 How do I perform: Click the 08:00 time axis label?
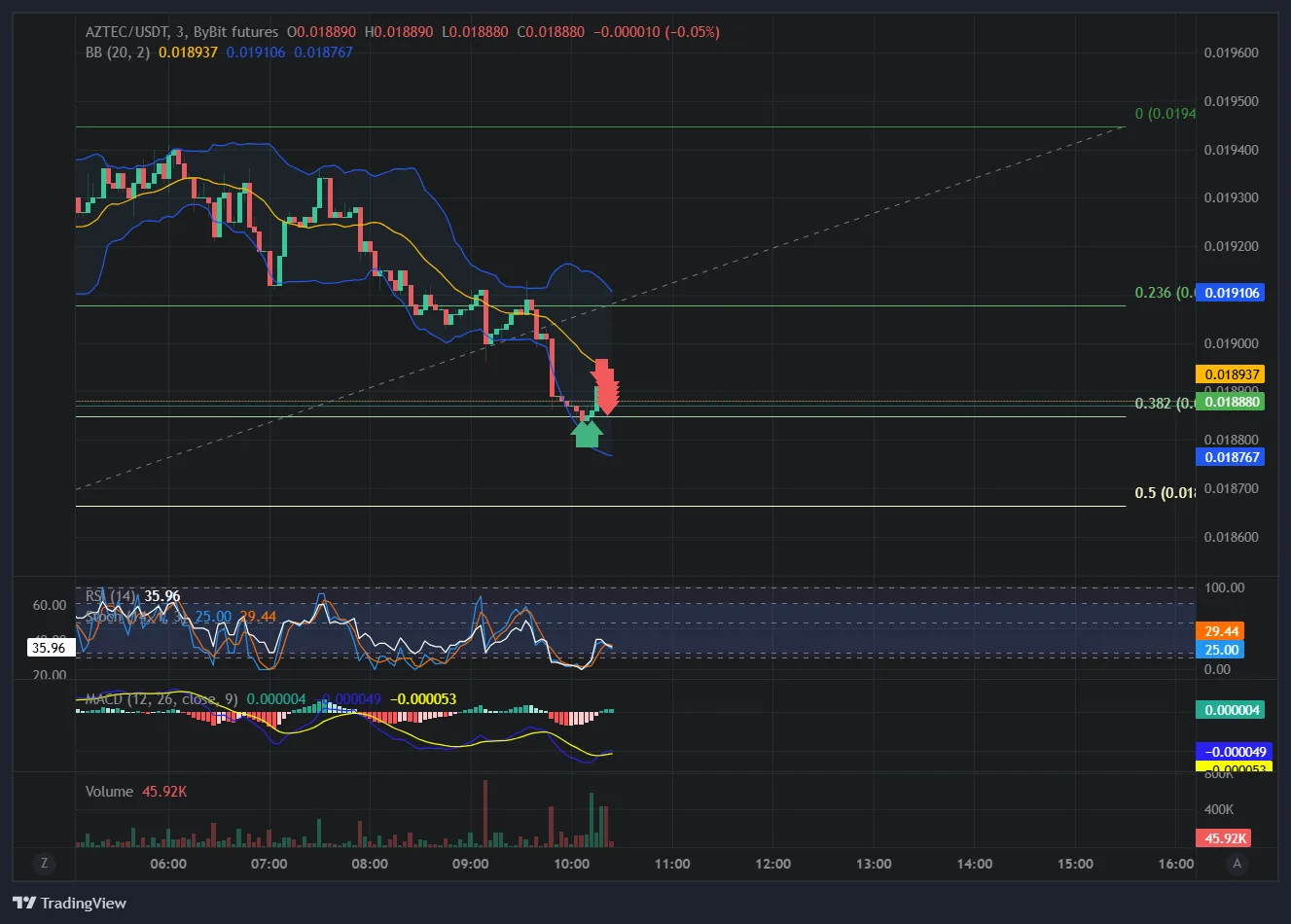click(x=370, y=864)
